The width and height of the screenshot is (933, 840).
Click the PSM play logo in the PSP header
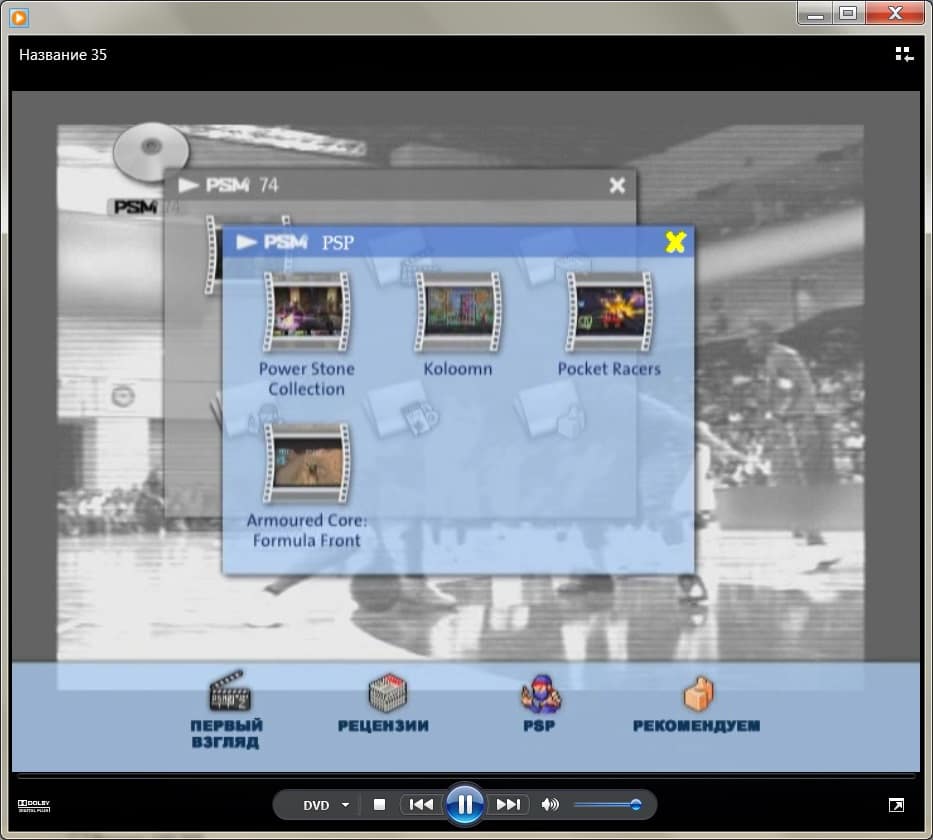click(271, 242)
